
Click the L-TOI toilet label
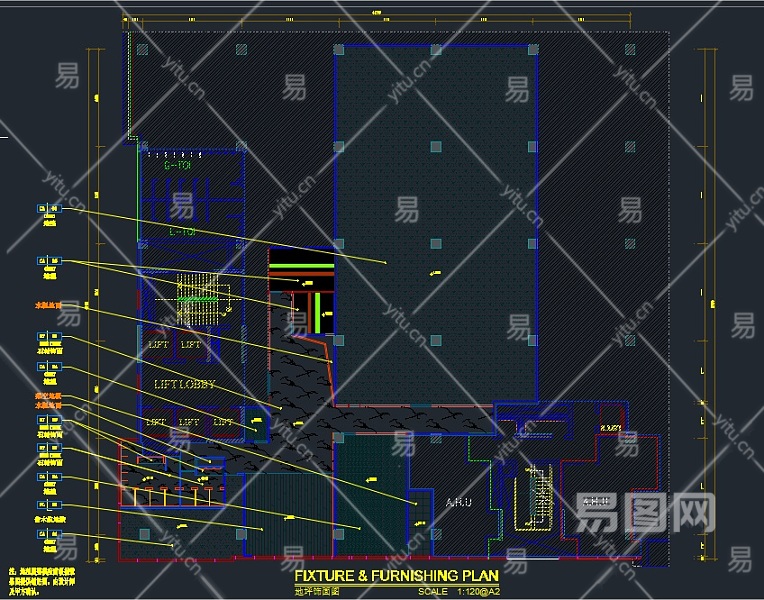pos(182,232)
